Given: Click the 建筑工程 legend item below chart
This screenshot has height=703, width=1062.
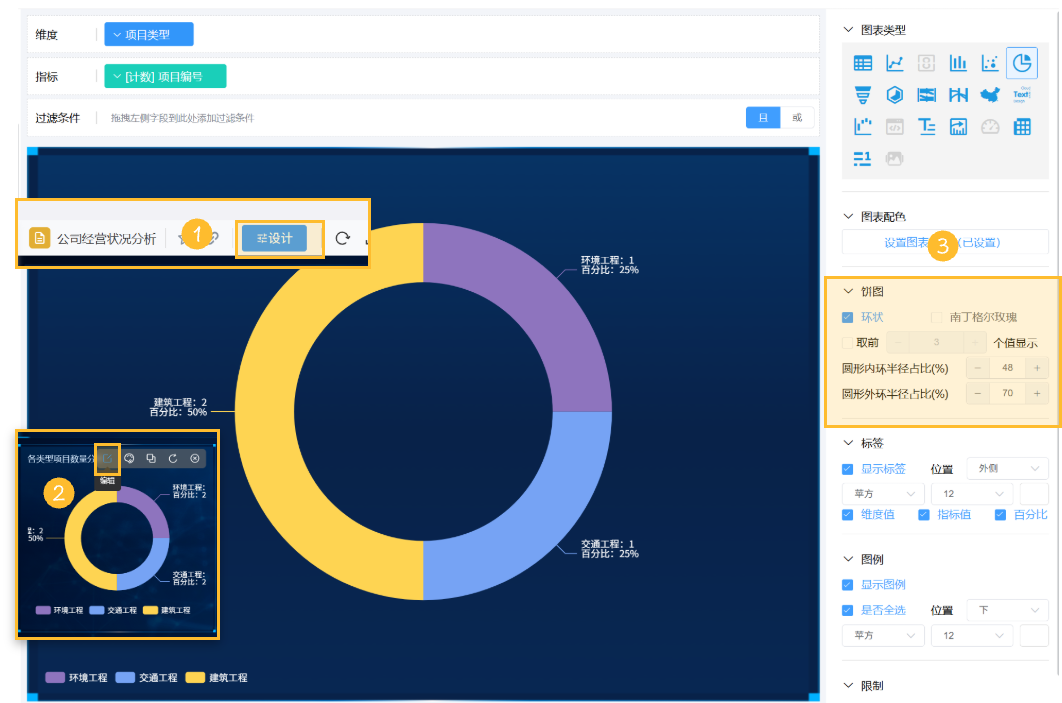Looking at the screenshot, I should pyautogui.click(x=217, y=677).
